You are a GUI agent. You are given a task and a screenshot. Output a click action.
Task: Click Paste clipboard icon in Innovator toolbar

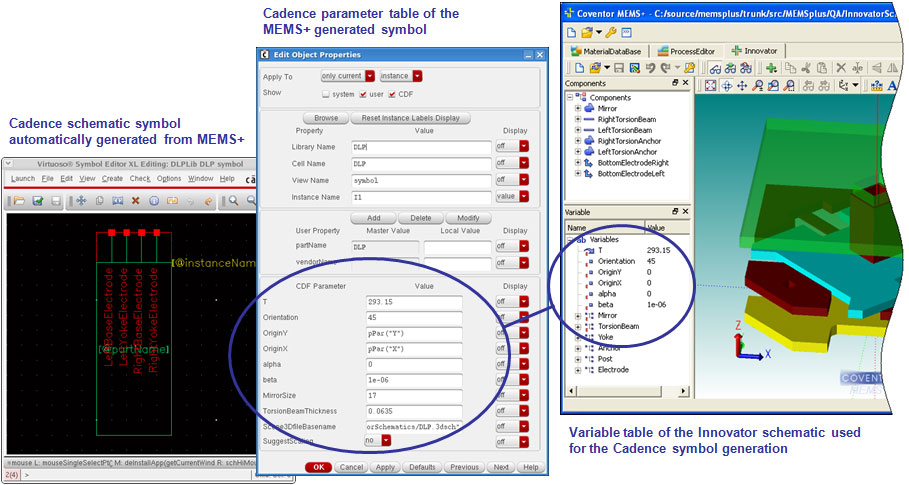(x=821, y=68)
